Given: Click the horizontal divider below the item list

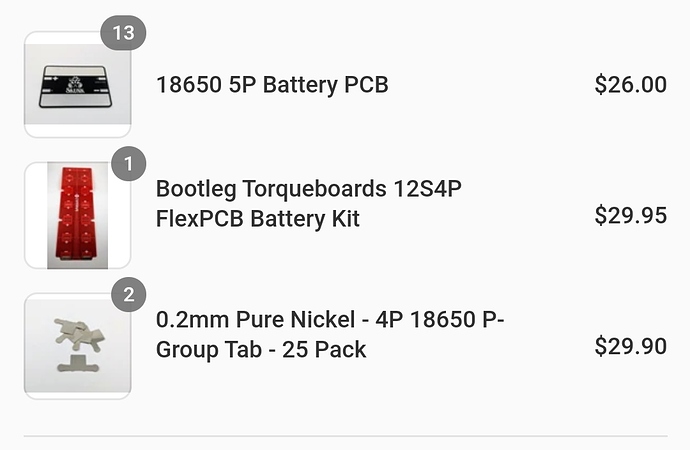Looking at the screenshot, I should 345,436.
